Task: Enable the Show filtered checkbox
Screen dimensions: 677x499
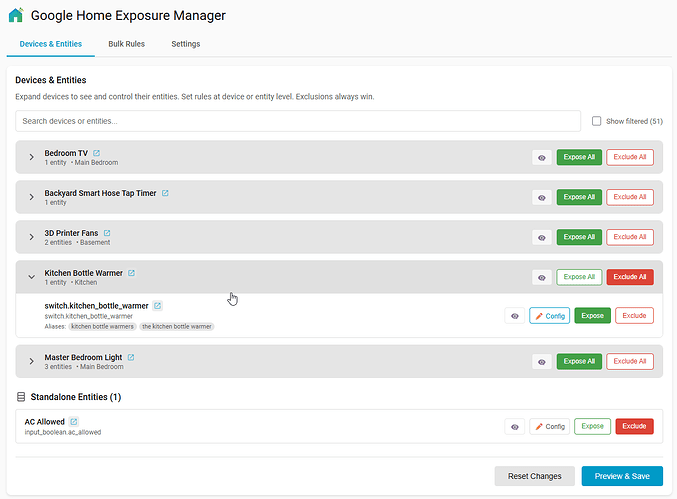Action: pyautogui.click(x=597, y=121)
